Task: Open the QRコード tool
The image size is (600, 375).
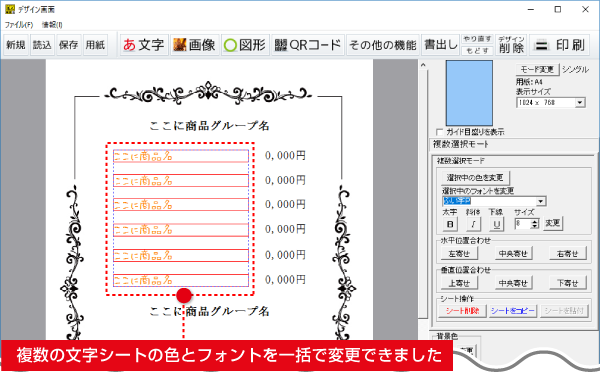Action: 308,45
